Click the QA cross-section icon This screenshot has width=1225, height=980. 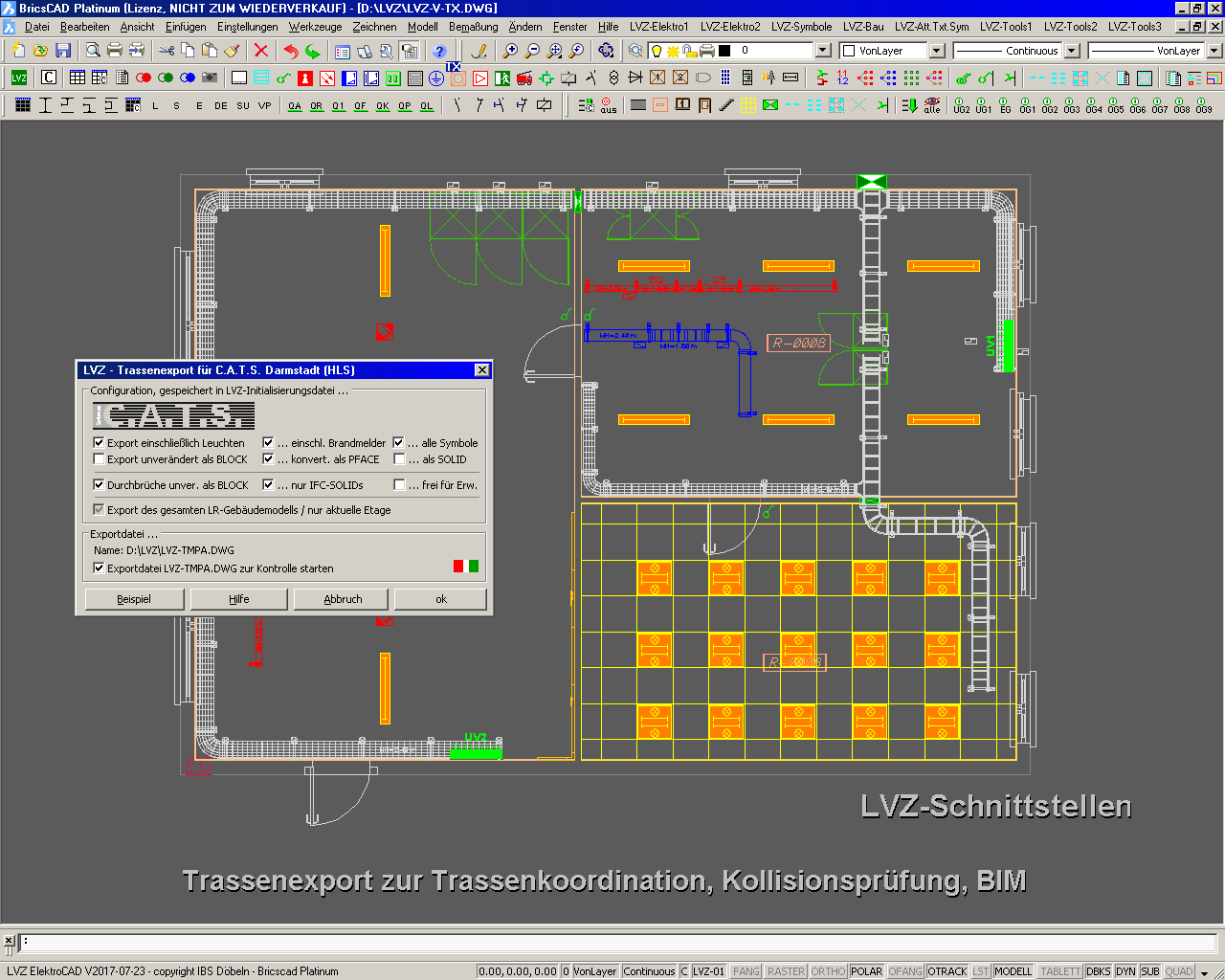(x=295, y=105)
